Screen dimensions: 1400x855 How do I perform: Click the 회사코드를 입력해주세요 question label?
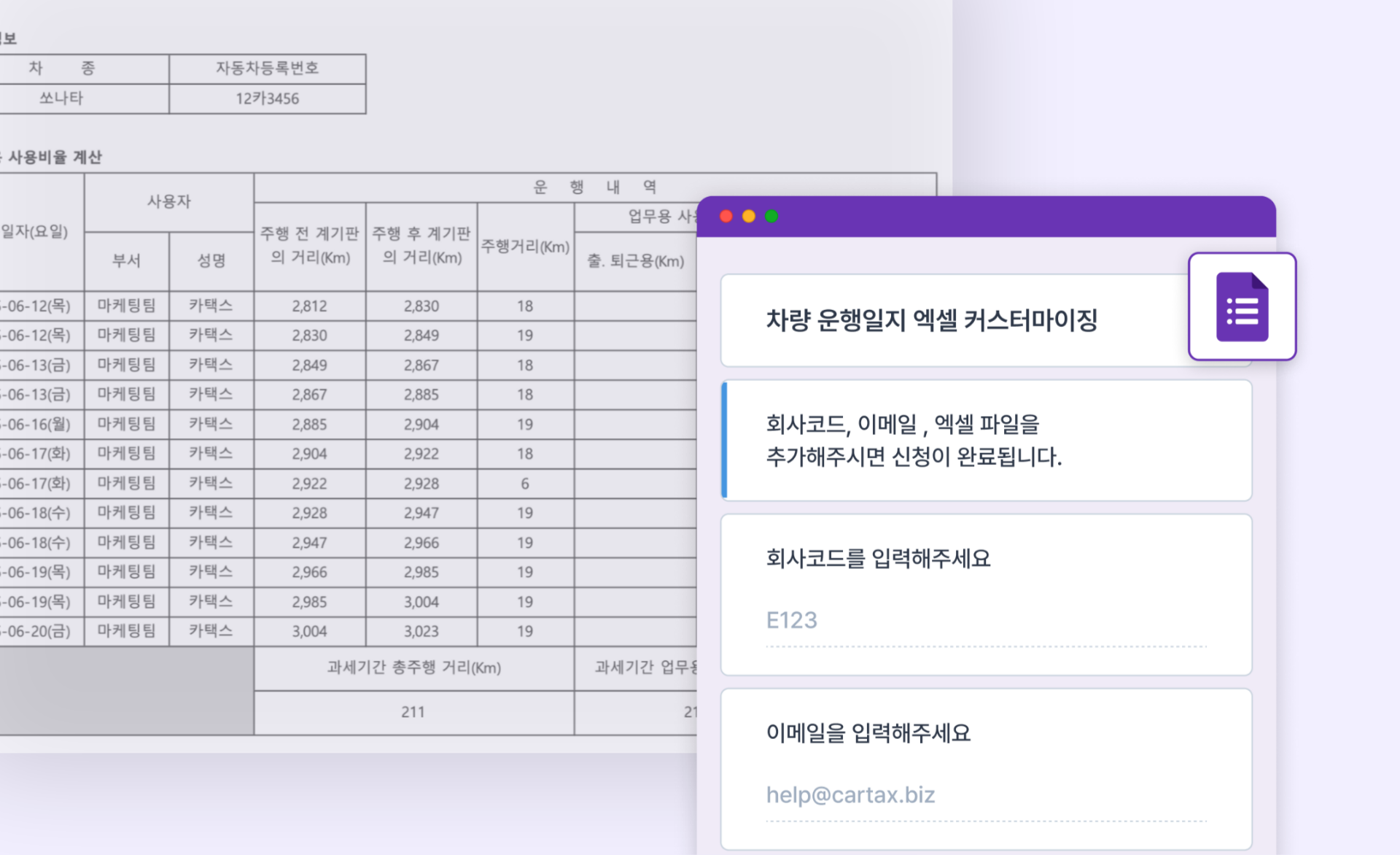[x=876, y=559]
